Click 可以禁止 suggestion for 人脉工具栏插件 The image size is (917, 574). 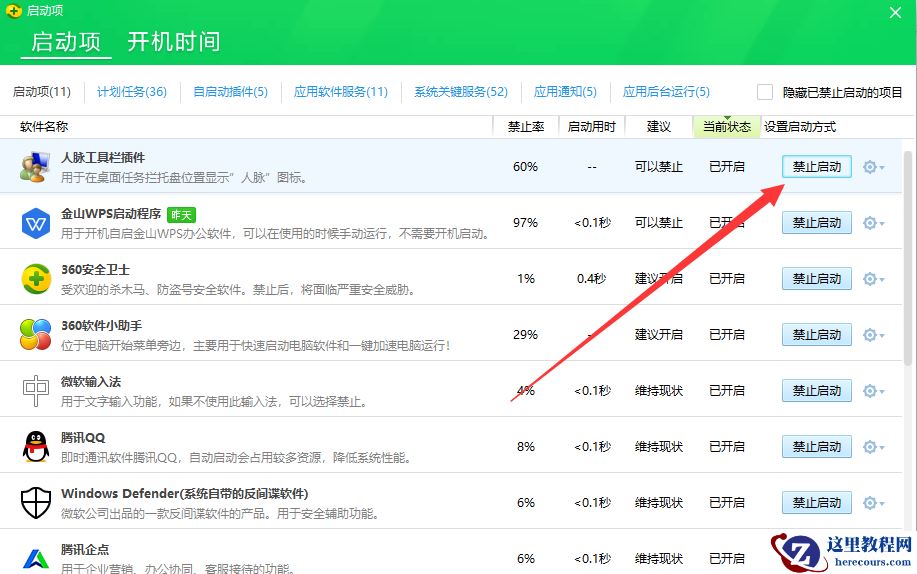pyautogui.click(x=659, y=167)
